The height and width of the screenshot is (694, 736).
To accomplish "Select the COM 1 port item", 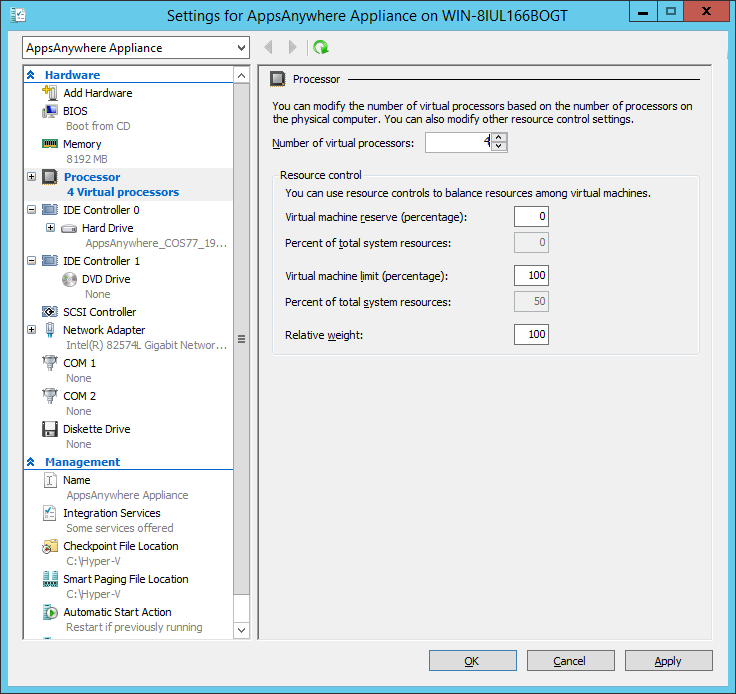I will pyautogui.click(x=79, y=363).
